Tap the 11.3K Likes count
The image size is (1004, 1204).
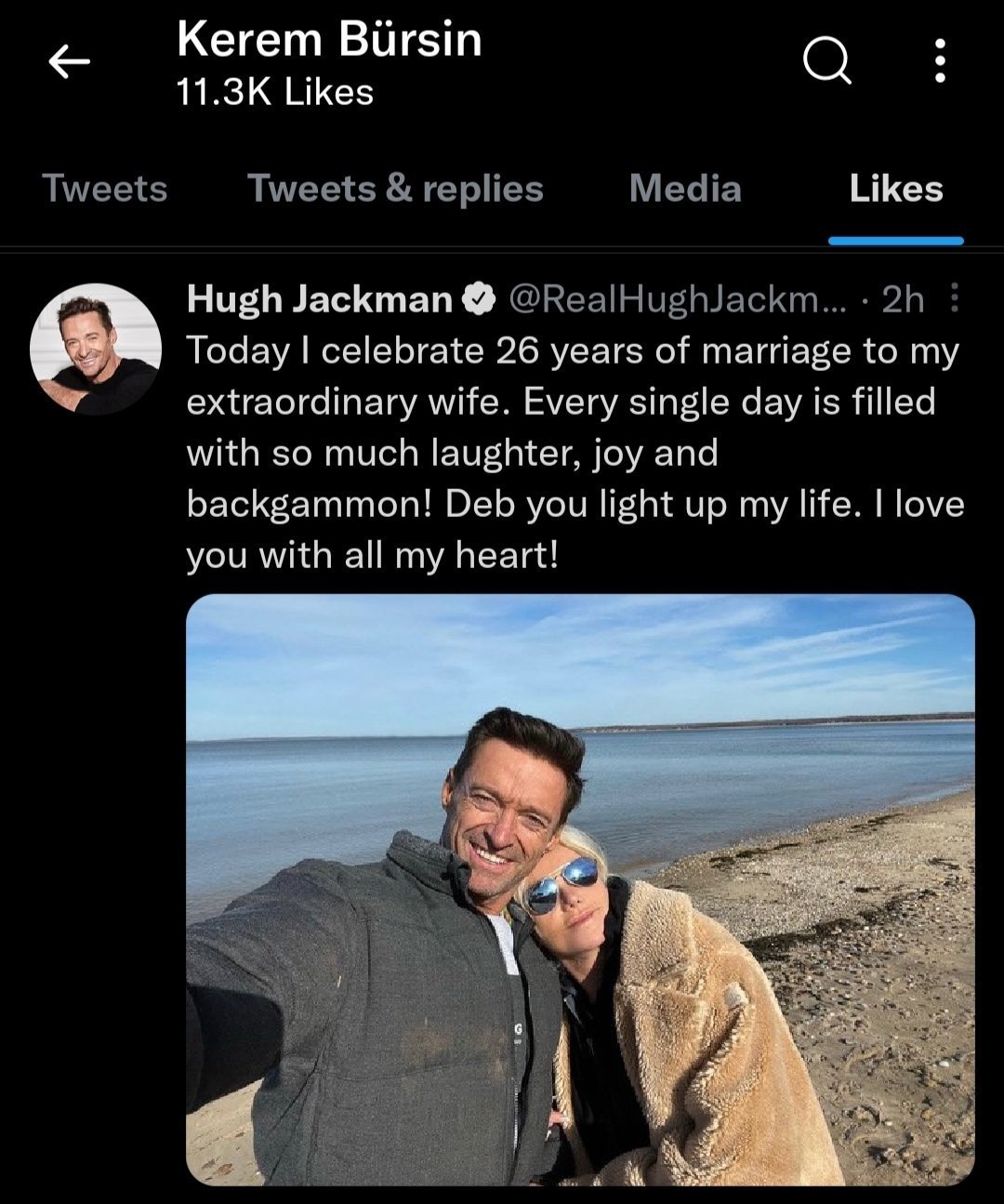275,92
